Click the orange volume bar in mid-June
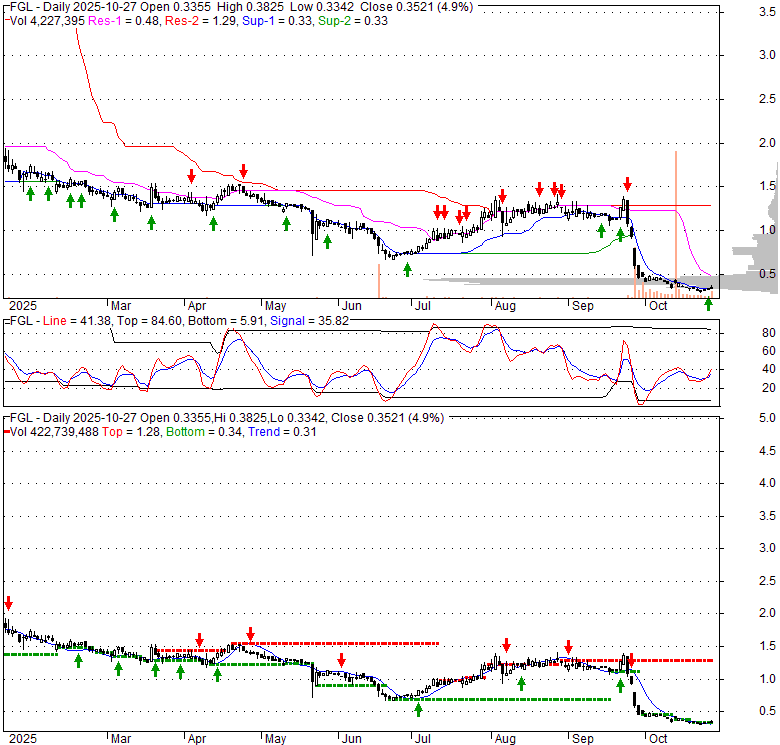Image resolution: width=780 pixels, height=745 pixels. [379, 281]
